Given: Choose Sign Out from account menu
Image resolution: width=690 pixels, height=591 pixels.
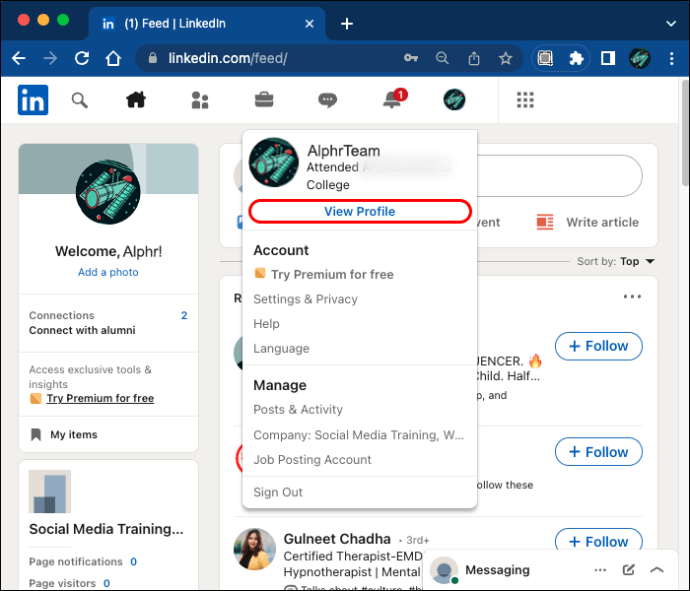Looking at the screenshot, I should pyautogui.click(x=278, y=492).
